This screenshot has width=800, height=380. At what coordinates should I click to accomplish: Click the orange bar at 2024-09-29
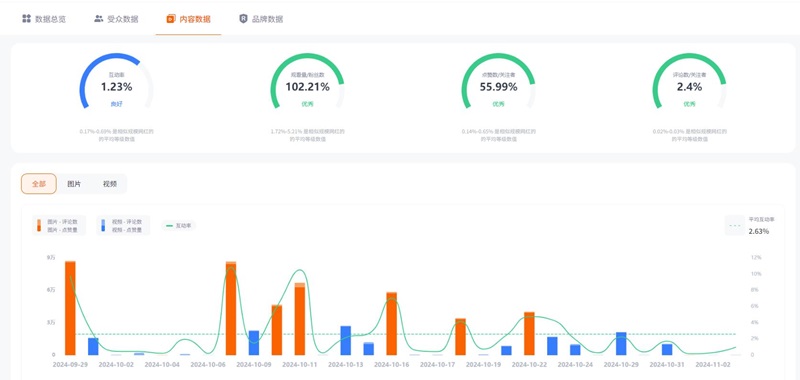[x=70, y=308]
